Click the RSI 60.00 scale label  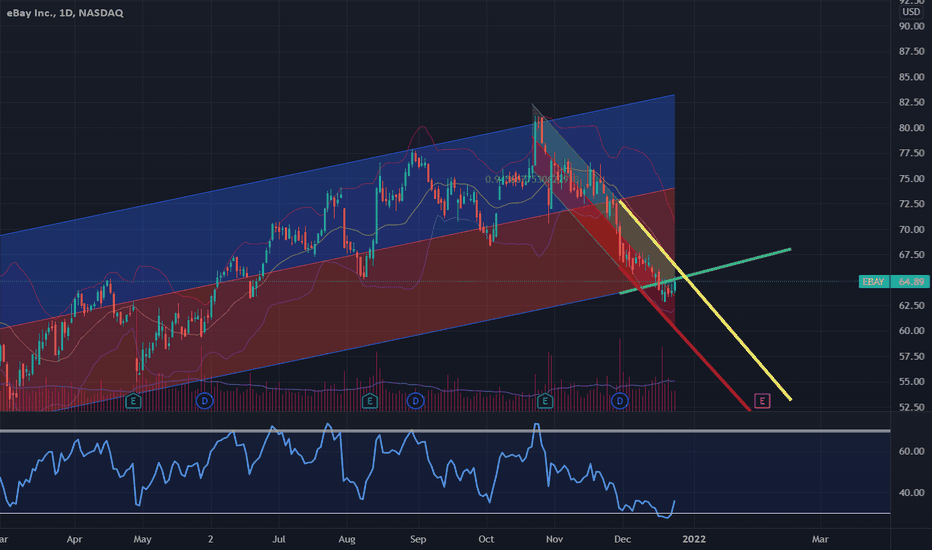click(911, 451)
